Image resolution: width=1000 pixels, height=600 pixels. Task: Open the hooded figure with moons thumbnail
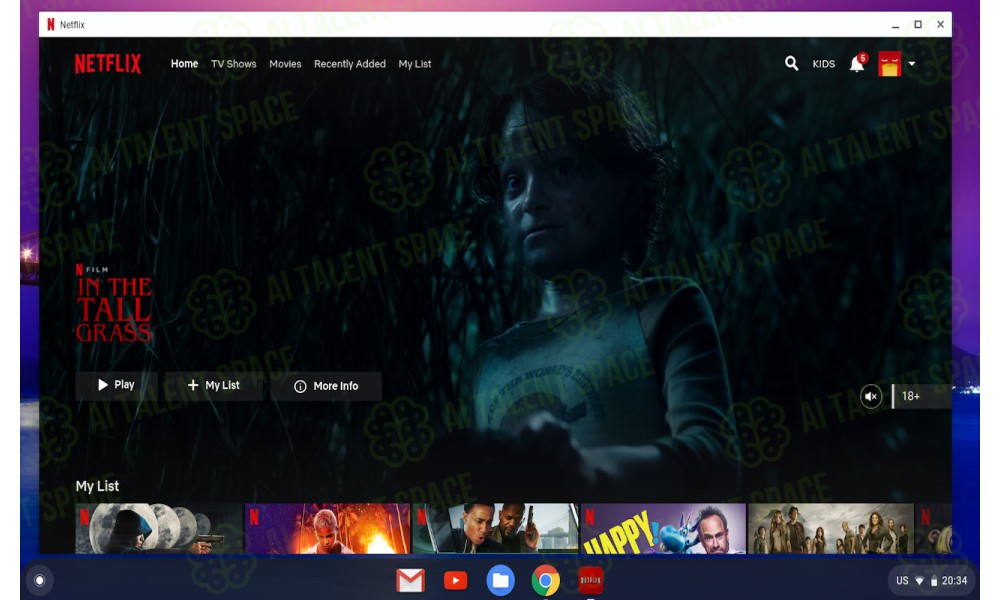pos(159,529)
